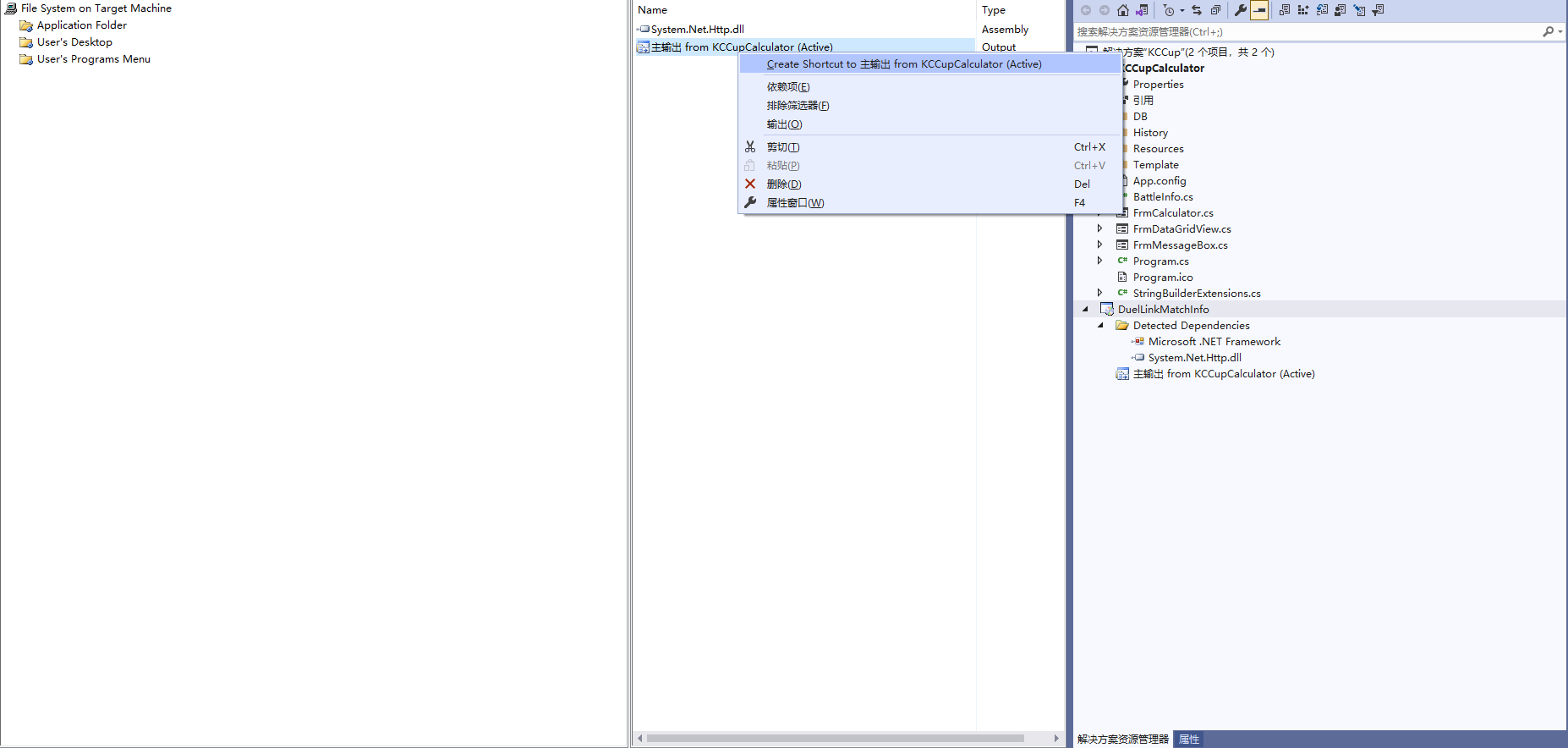Click the Name column header
The height and width of the screenshot is (748, 1568).
[803, 10]
